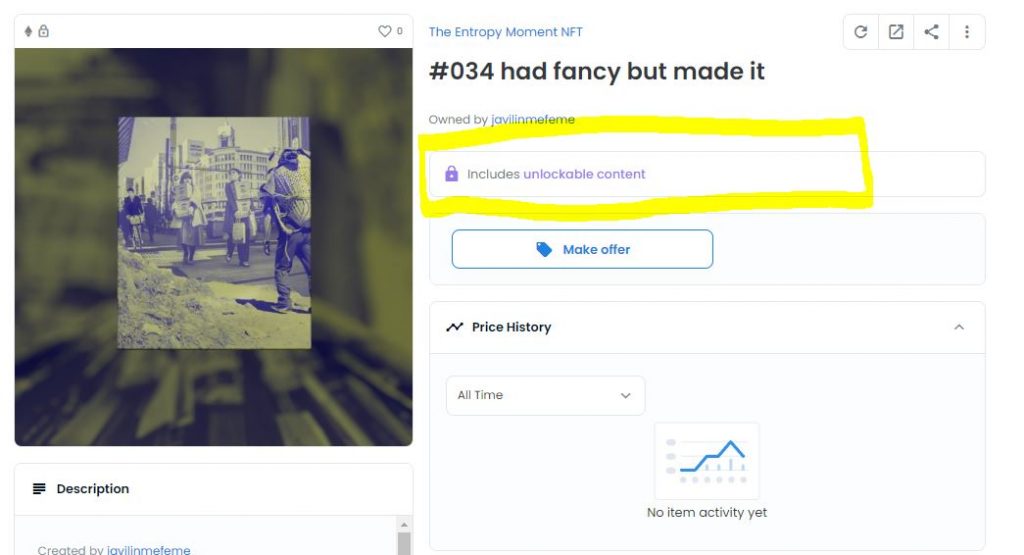The image size is (1024, 555).
Task: Open item in new window icon
Action: [896, 31]
